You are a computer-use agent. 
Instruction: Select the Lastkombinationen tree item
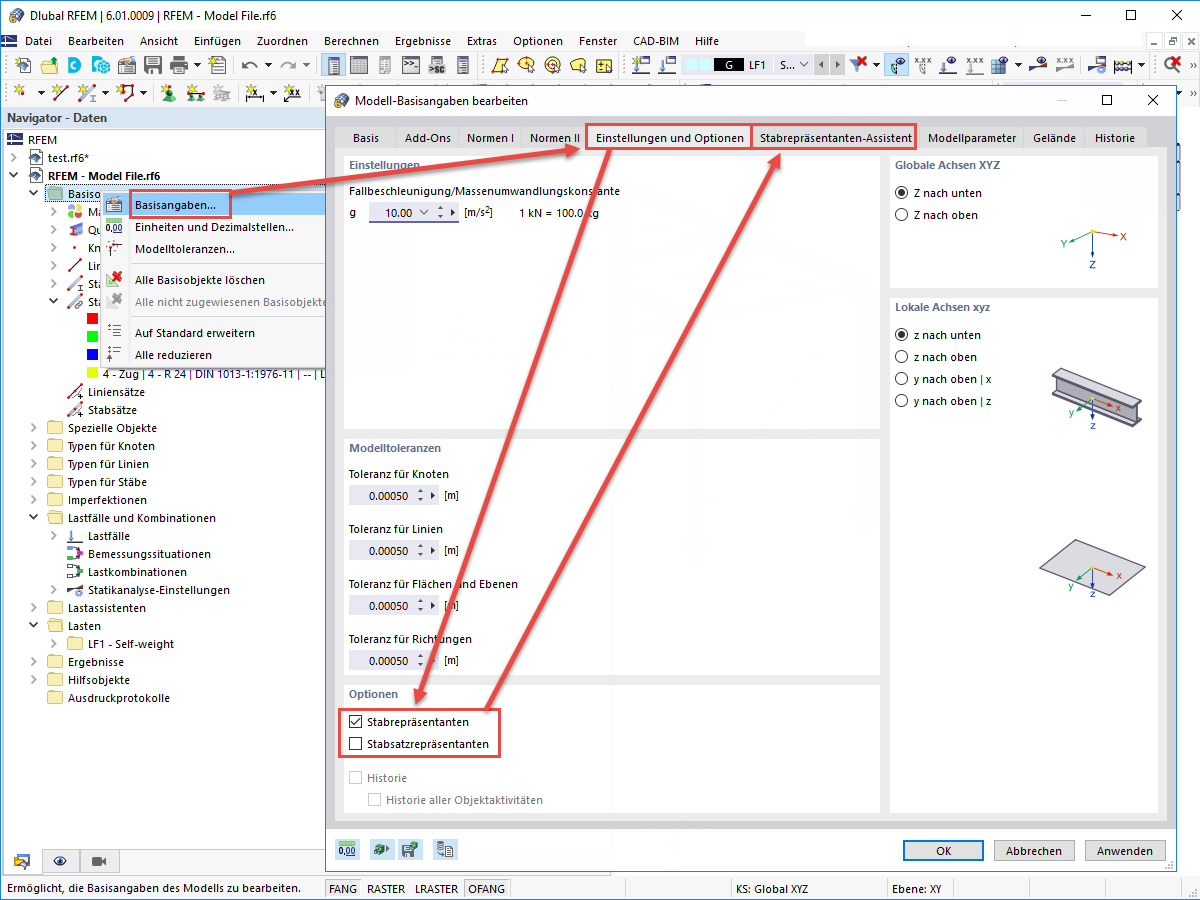(x=137, y=572)
